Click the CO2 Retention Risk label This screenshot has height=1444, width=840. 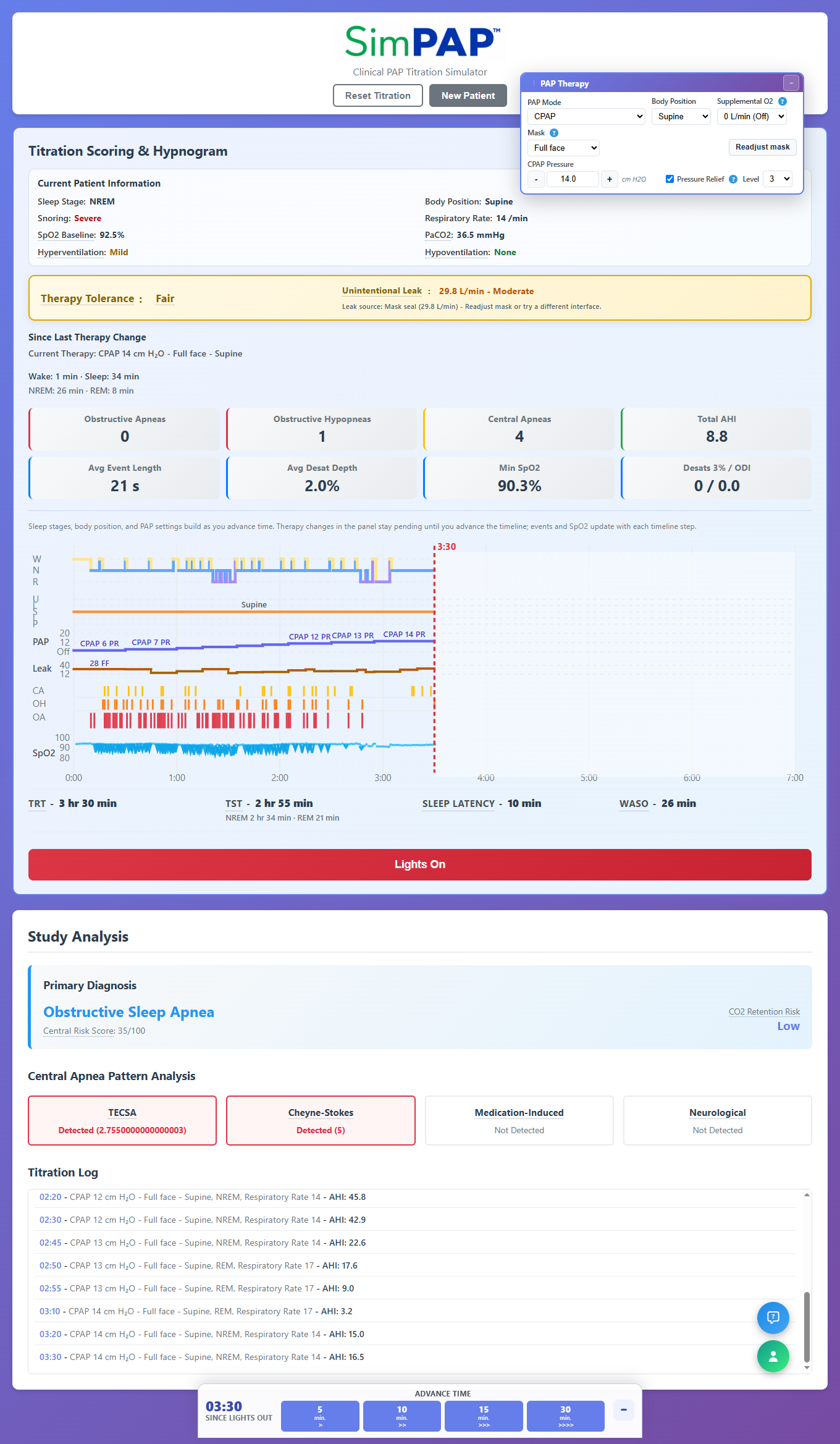tap(764, 1011)
